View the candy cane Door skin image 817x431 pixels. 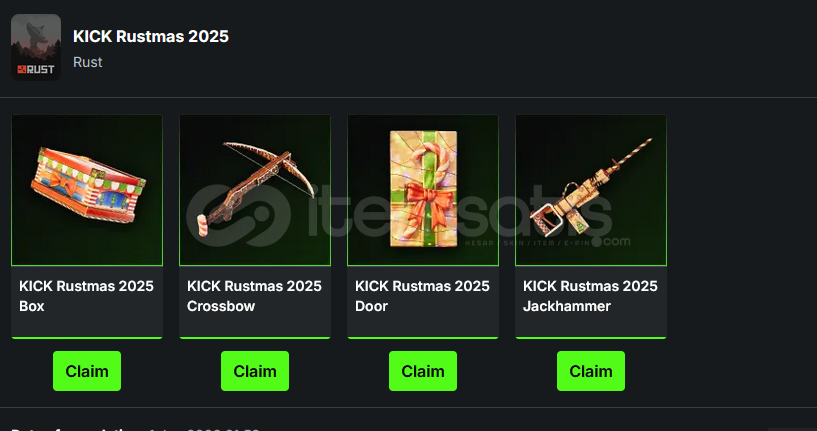click(423, 190)
